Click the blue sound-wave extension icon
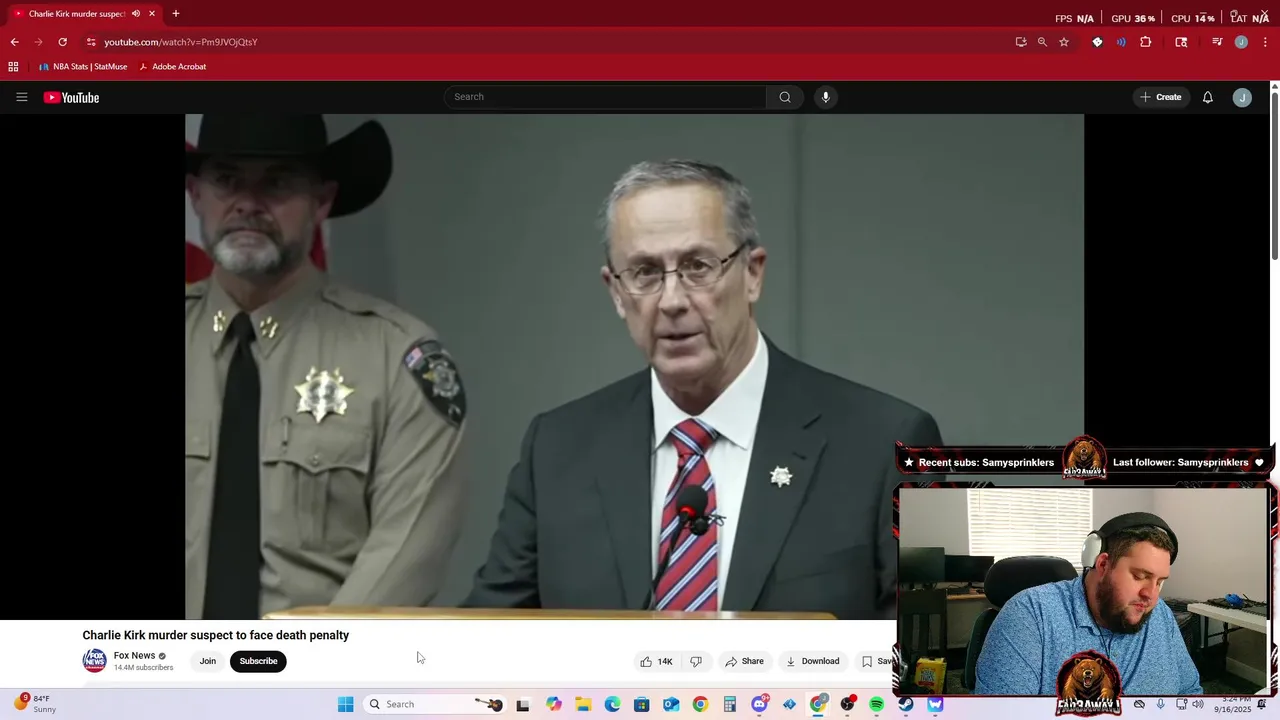This screenshot has width=1280, height=720. [1121, 42]
